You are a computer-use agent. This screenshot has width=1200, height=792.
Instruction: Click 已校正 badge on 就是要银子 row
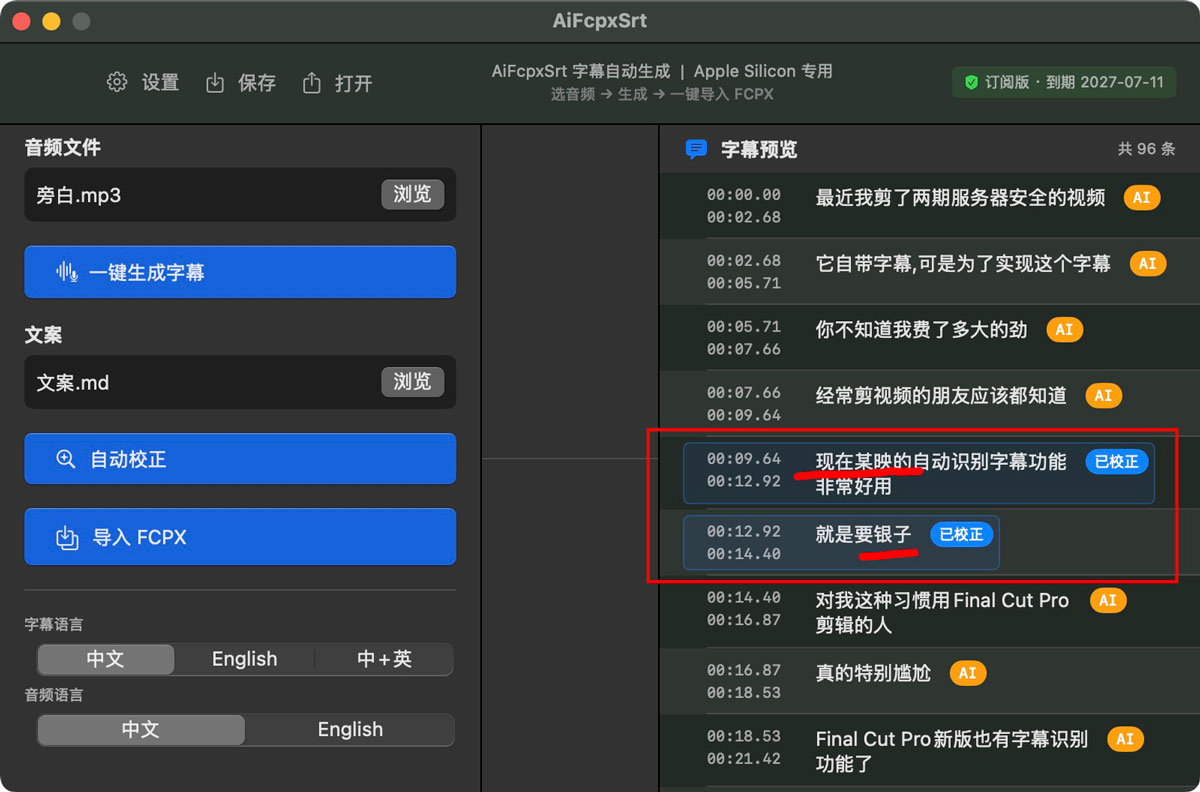tap(961, 534)
